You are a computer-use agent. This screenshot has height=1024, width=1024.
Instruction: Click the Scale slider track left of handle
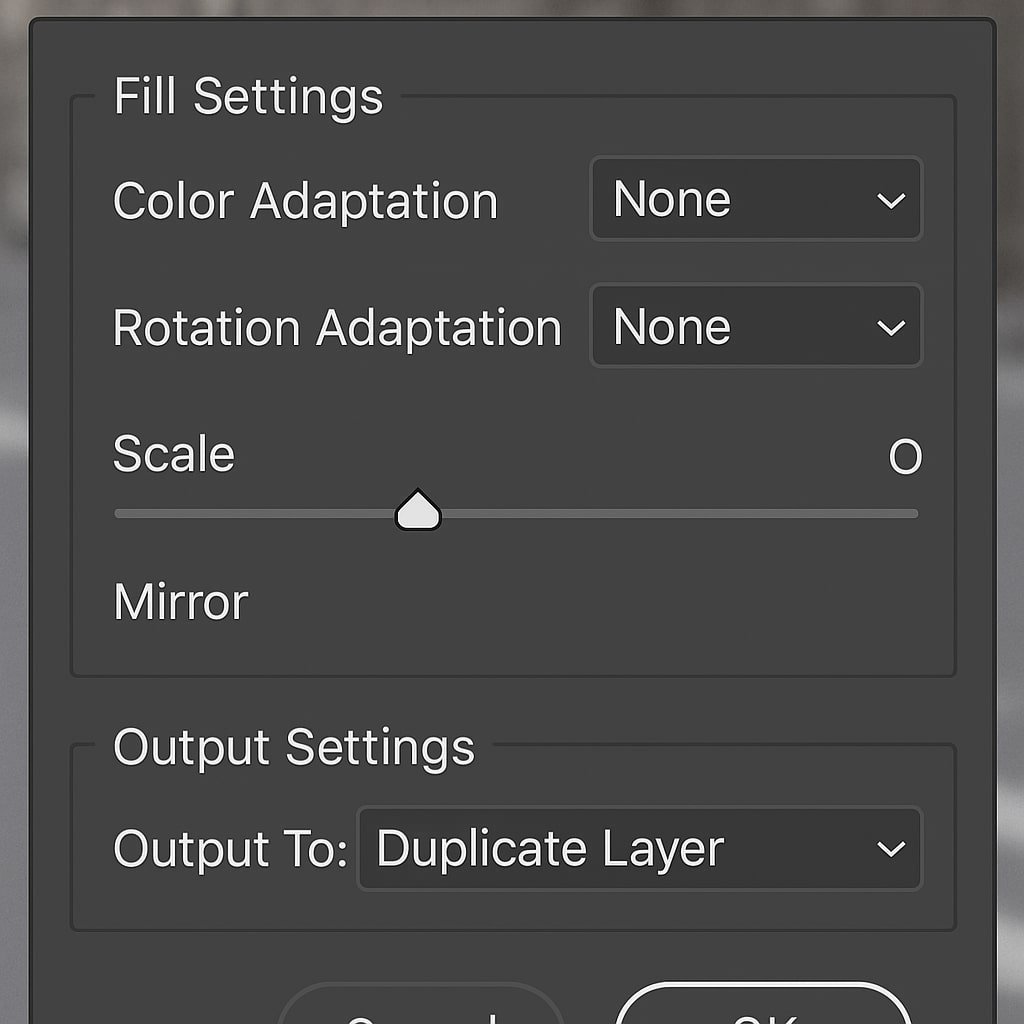coord(255,514)
